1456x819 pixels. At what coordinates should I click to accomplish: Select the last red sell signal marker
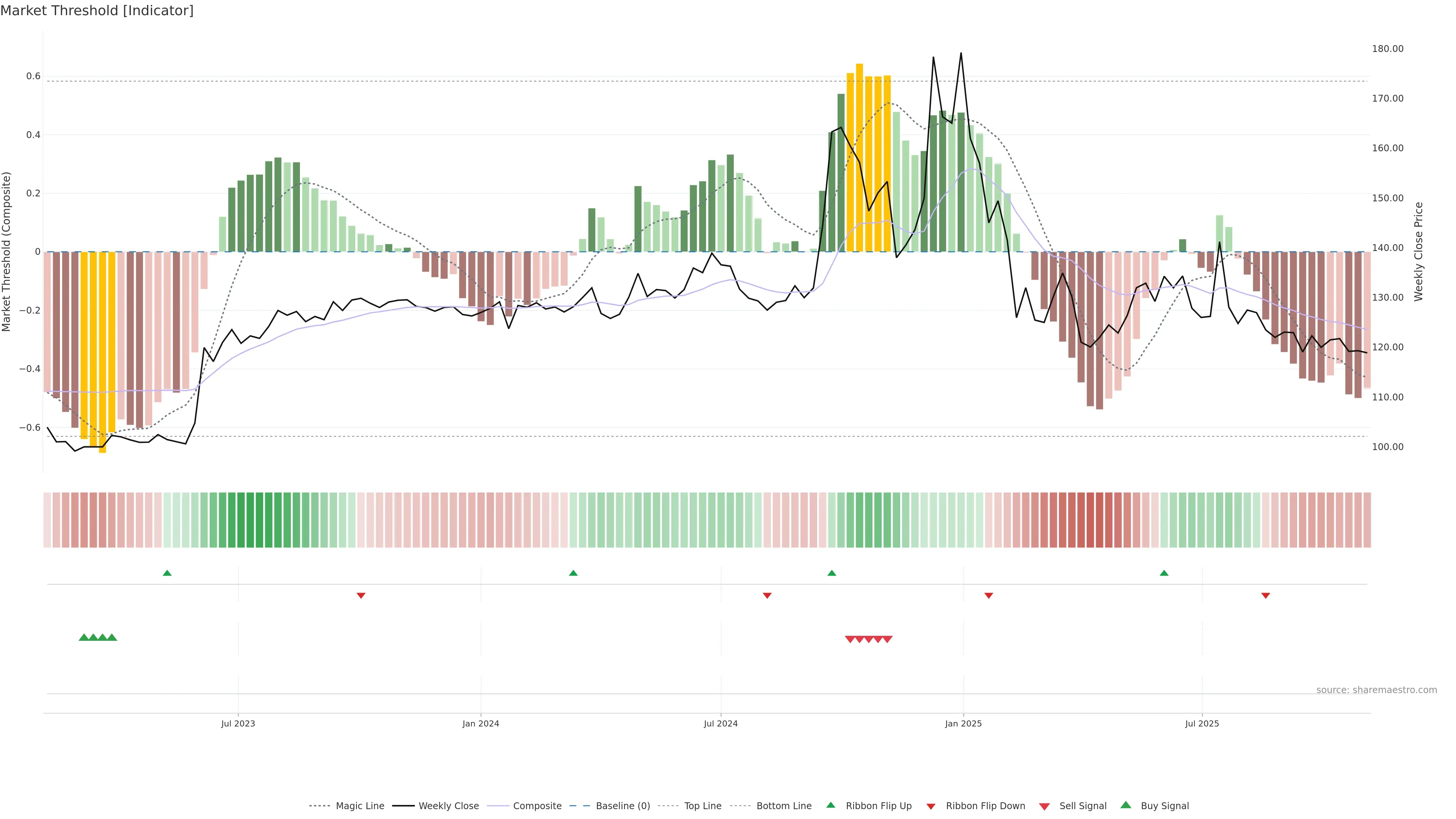887,639
